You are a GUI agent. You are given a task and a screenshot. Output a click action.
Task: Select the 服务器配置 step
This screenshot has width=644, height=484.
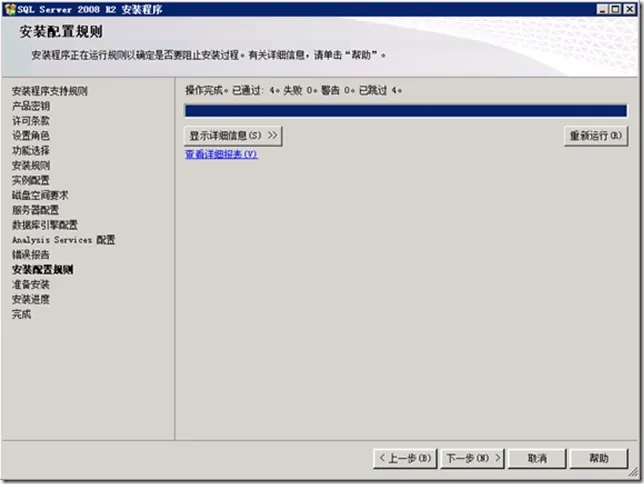tap(35, 210)
